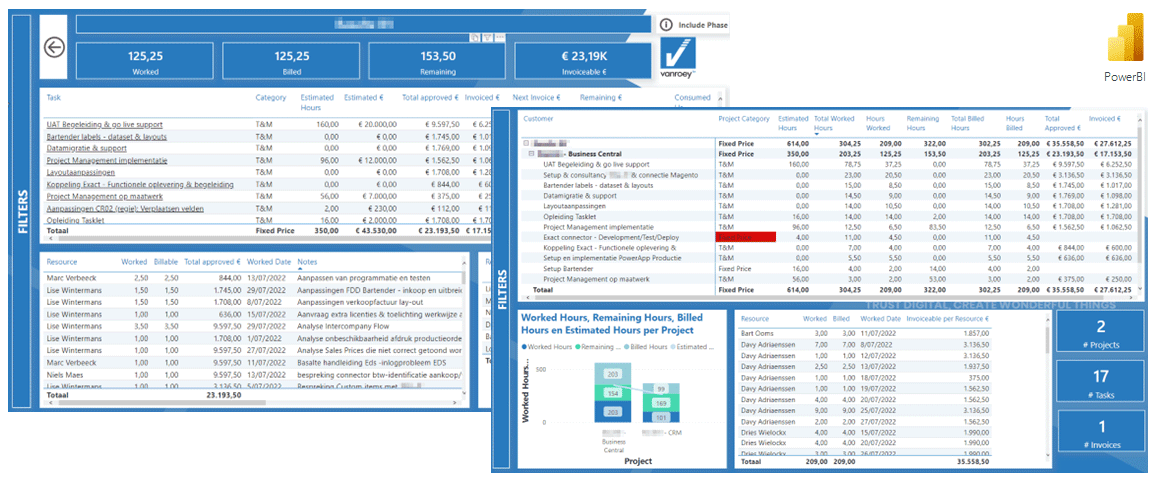Click the Remaining legend marker in the chart
Image resolution: width=1156 pixels, height=481 pixels.
point(579,346)
